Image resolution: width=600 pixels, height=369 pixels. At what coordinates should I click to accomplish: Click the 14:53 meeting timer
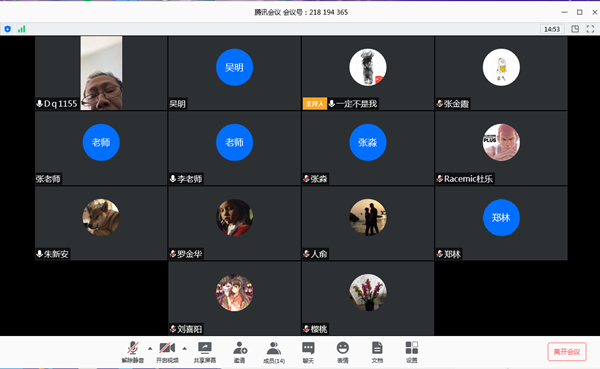click(x=552, y=29)
